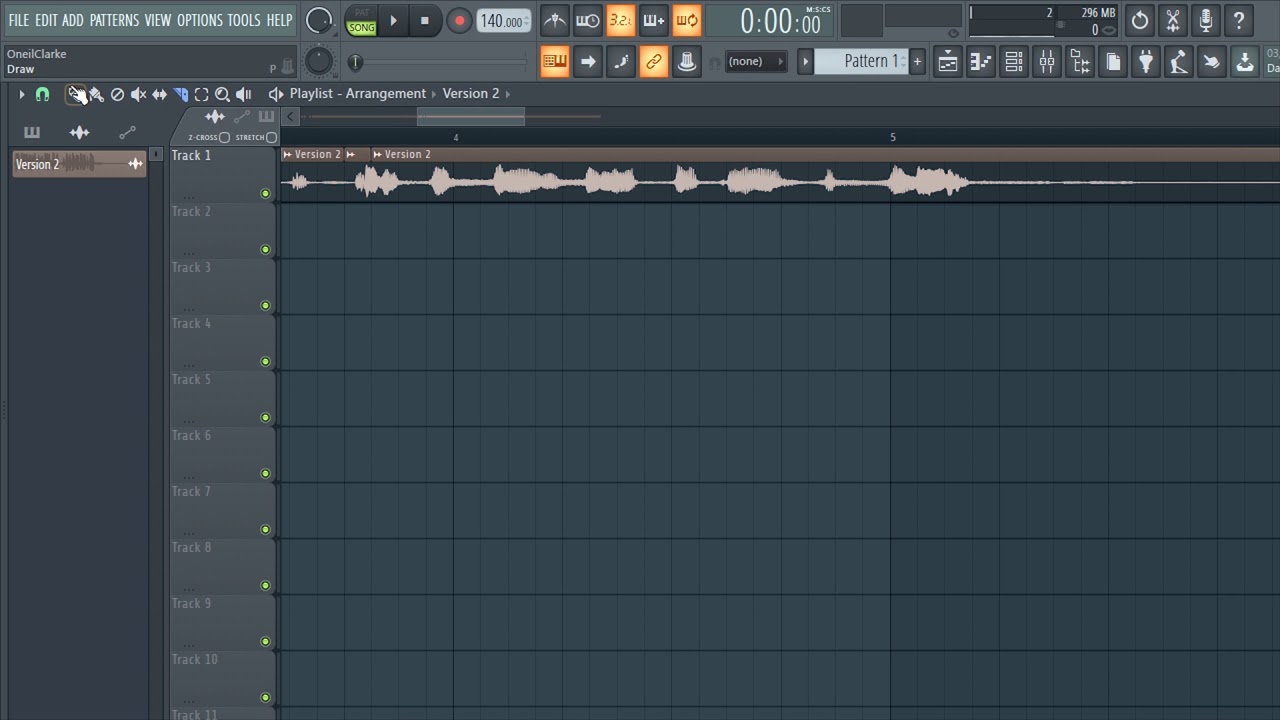Select the Playback speaker tool
Image resolution: width=1280 pixels, height=720 pixels.
(244, 94)
